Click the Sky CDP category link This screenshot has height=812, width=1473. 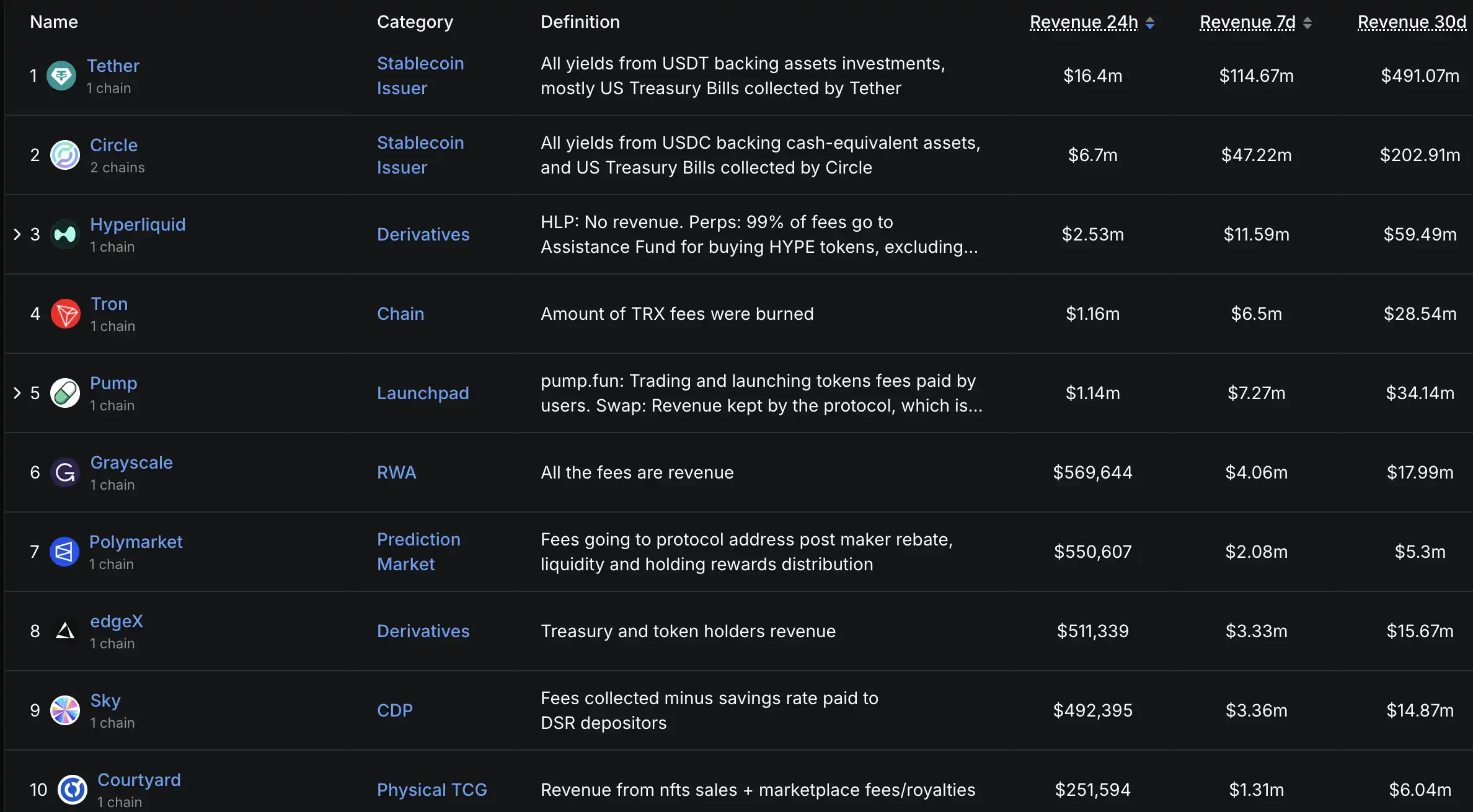point(394,710)
